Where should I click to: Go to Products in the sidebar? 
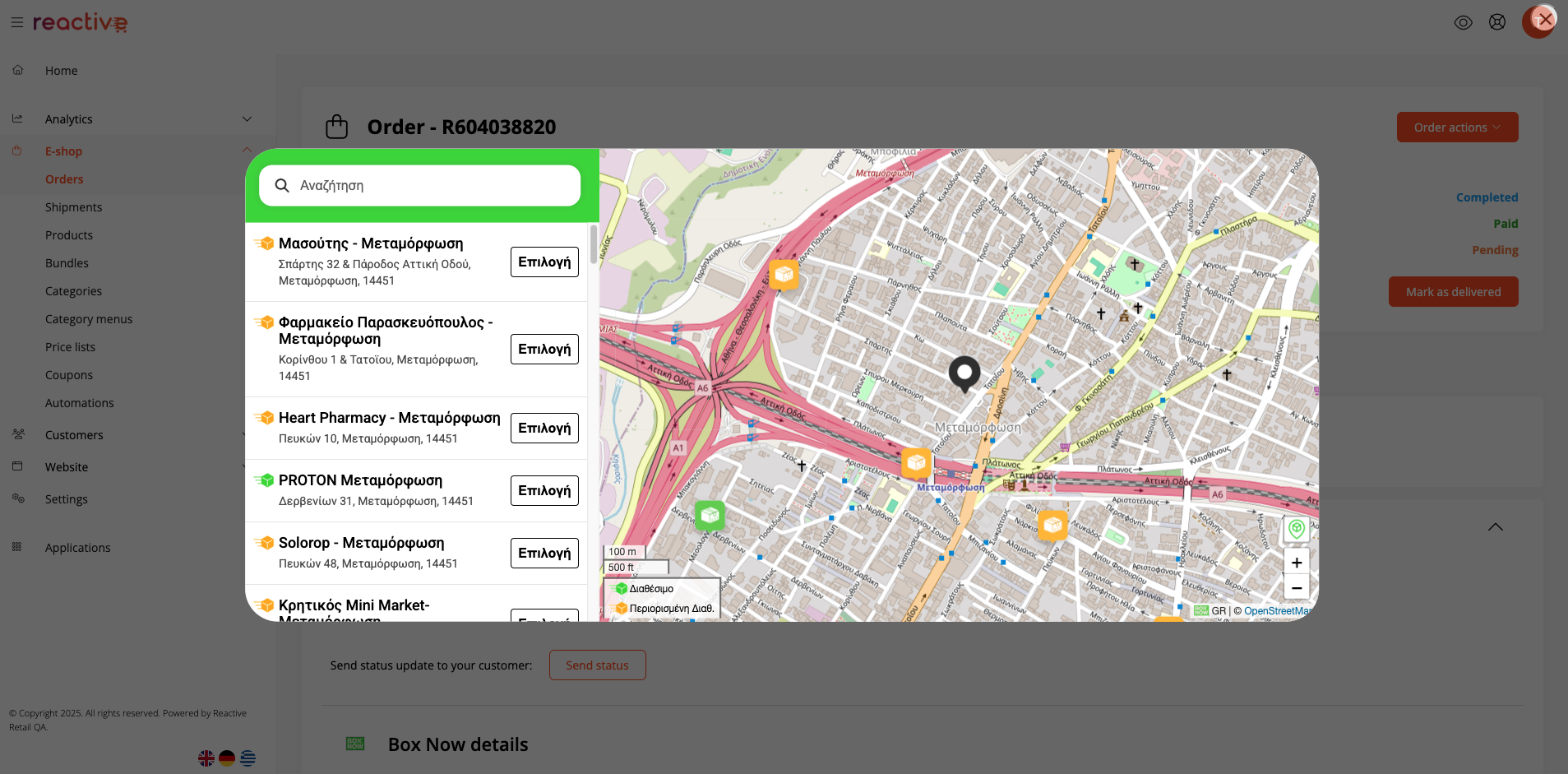(69, 235)
